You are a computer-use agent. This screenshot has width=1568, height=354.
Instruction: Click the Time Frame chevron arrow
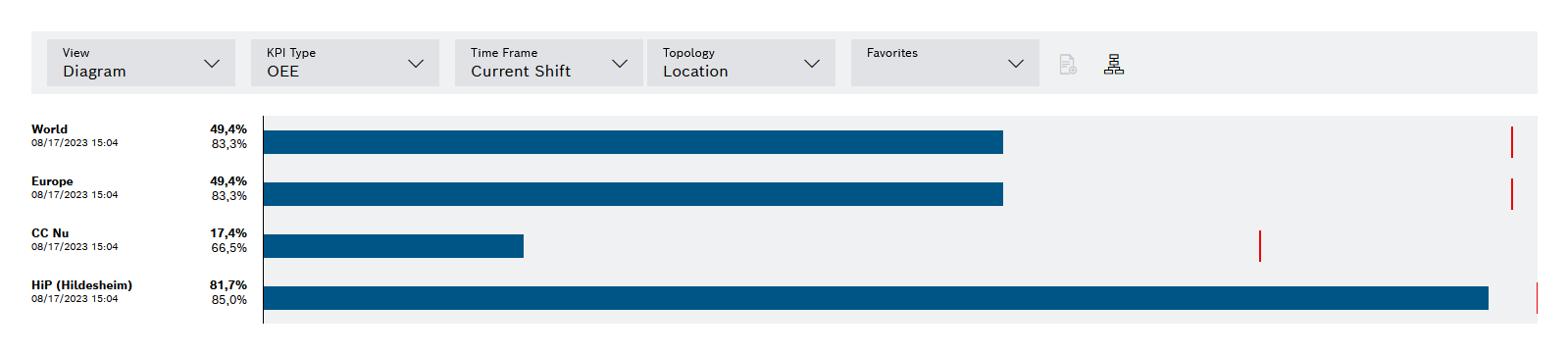(620, 64)
